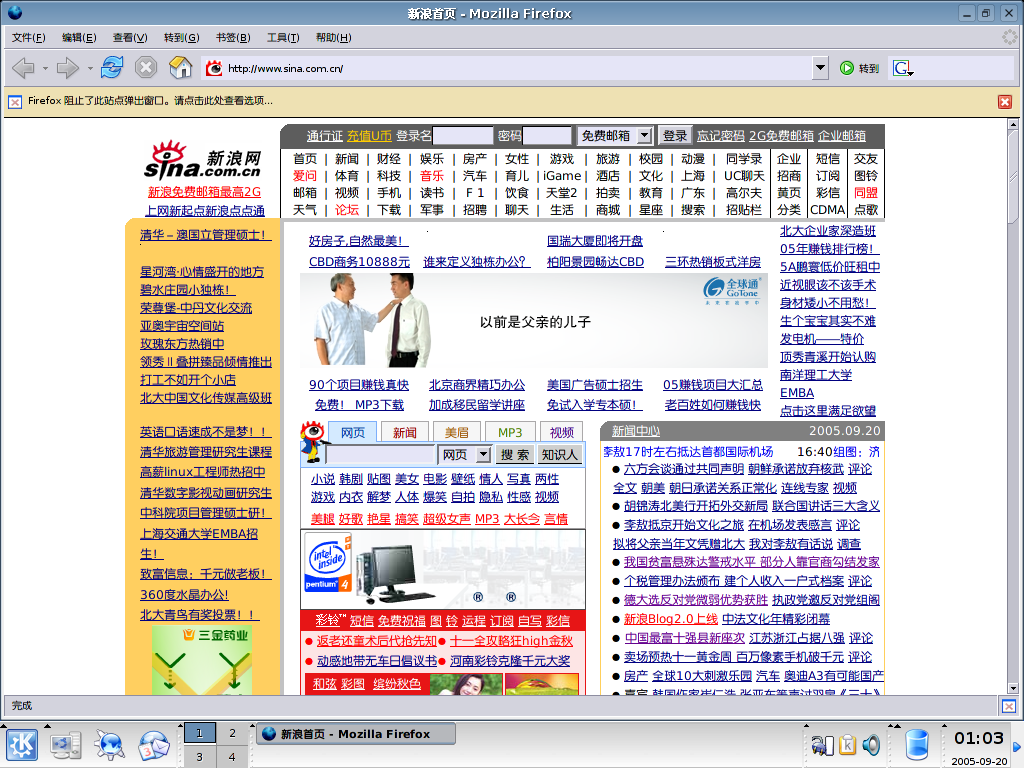Click the Back arrow toolbar button

tap(23, 67)
